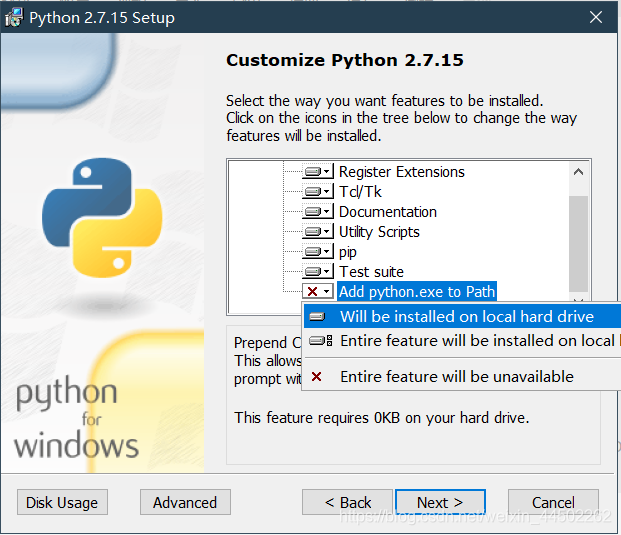Click the red X icon in the unavailable entry
This screenshot has height=535, width=621.
316,376
